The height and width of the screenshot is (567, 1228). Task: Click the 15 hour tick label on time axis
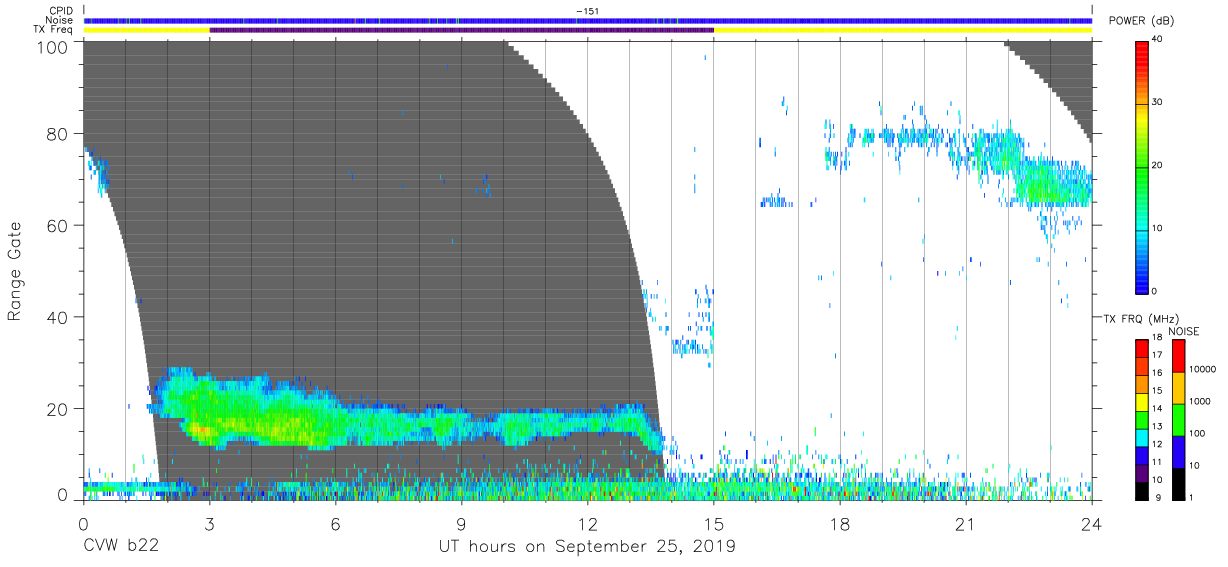(714, 524)
